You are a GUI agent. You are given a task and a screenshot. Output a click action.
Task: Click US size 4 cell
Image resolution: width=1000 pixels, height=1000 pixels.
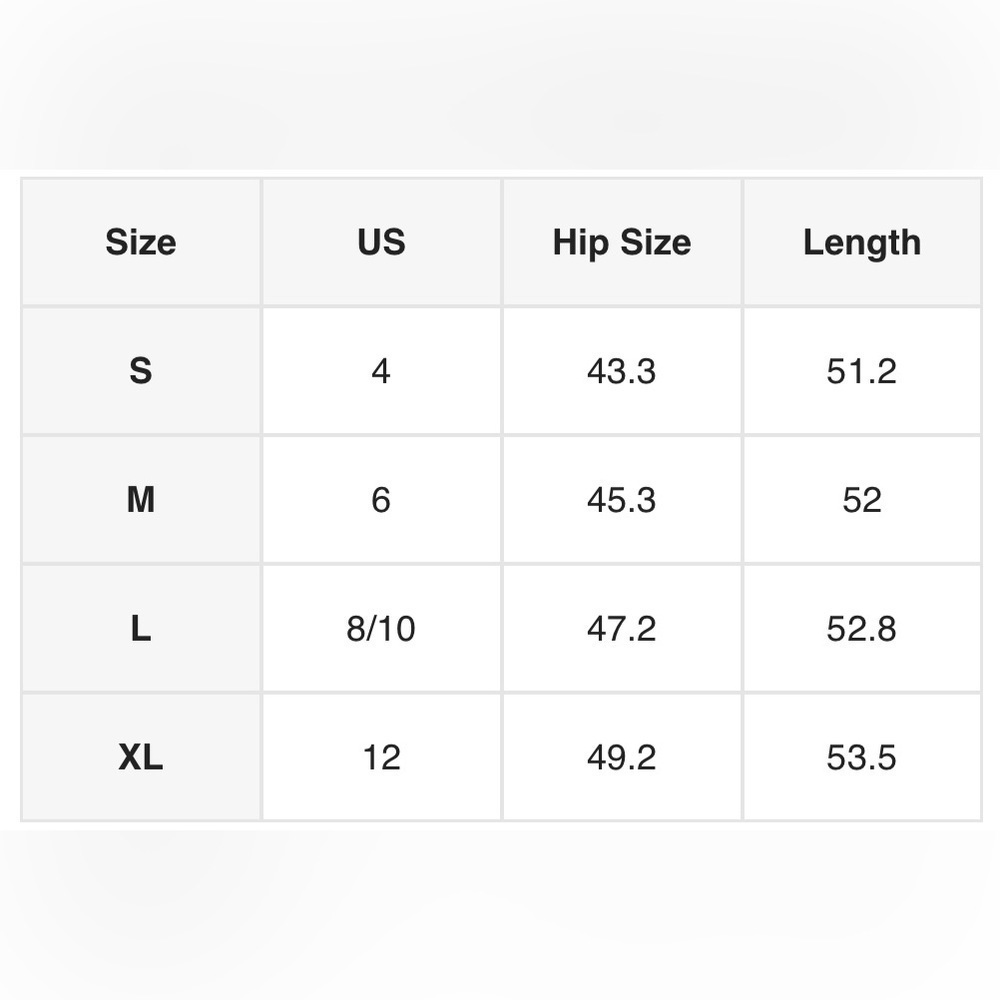(381, 371)
